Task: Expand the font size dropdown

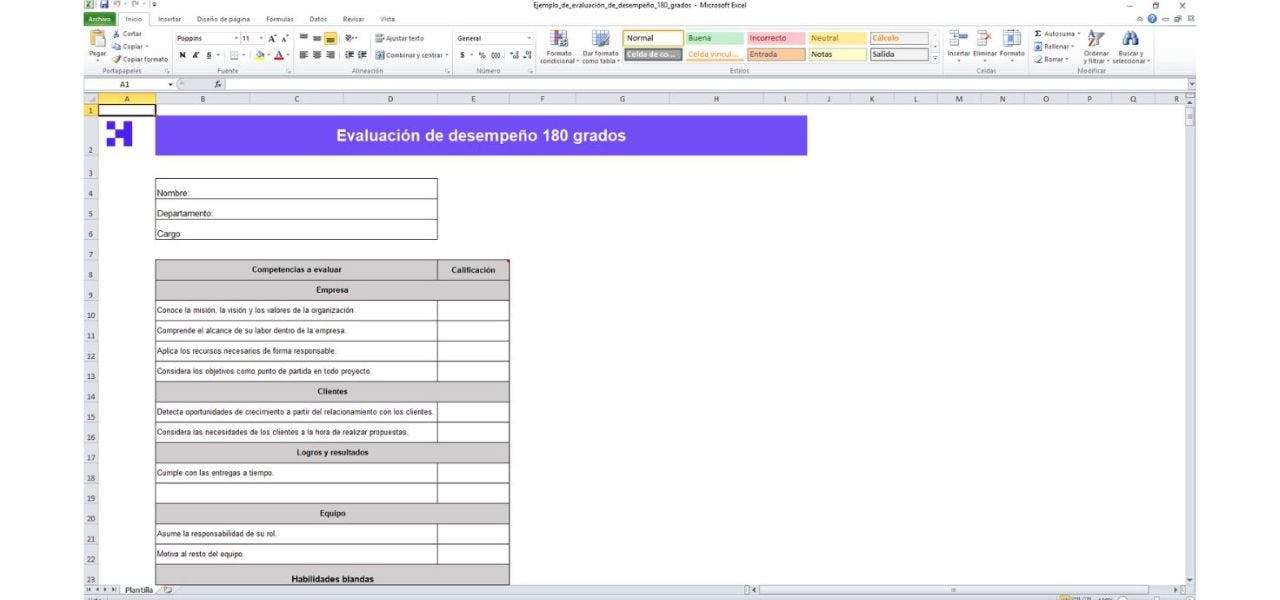Action: click(261, 38)
